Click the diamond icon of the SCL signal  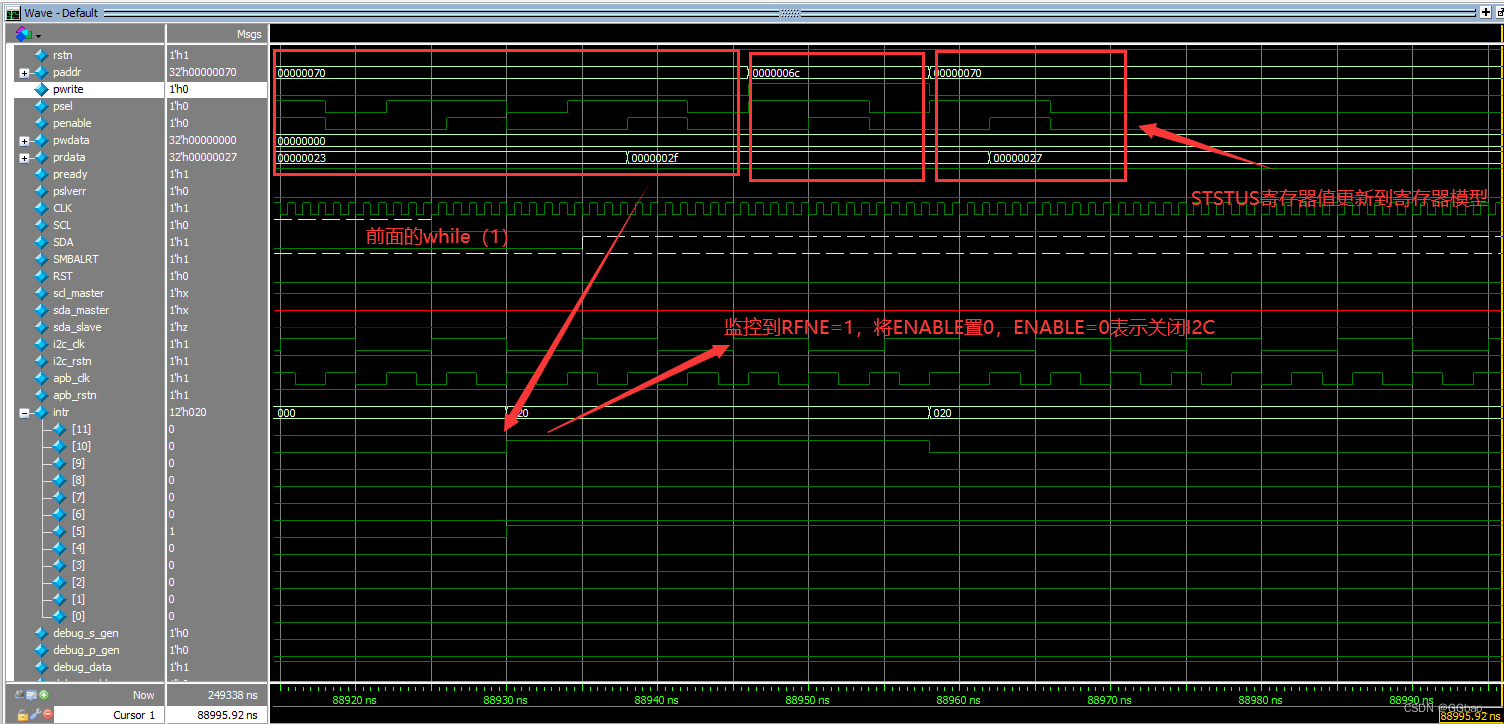click(41, 225)
